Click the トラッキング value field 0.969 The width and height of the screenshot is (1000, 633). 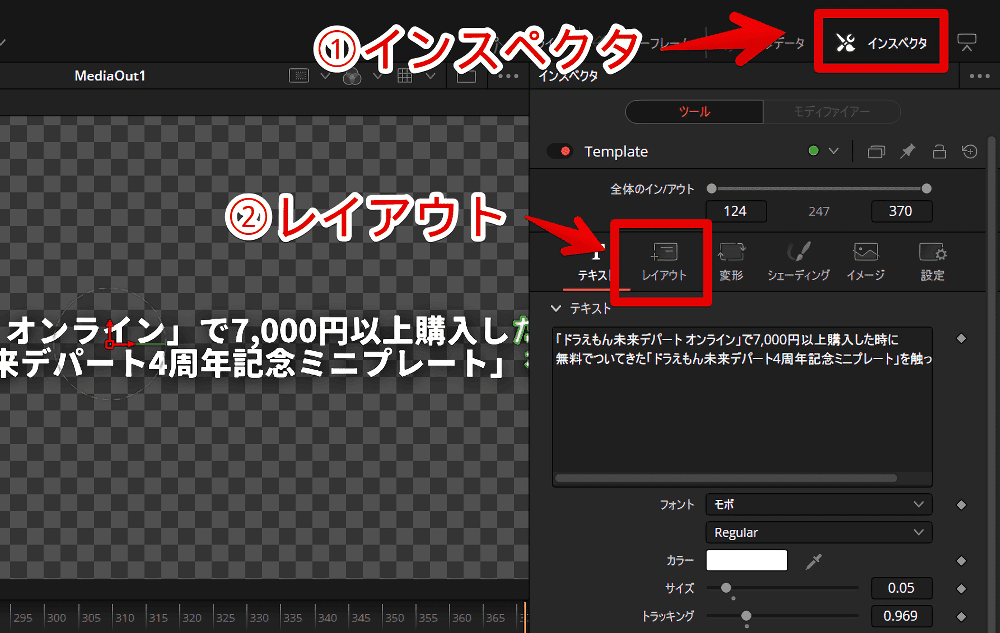(901, 616)
